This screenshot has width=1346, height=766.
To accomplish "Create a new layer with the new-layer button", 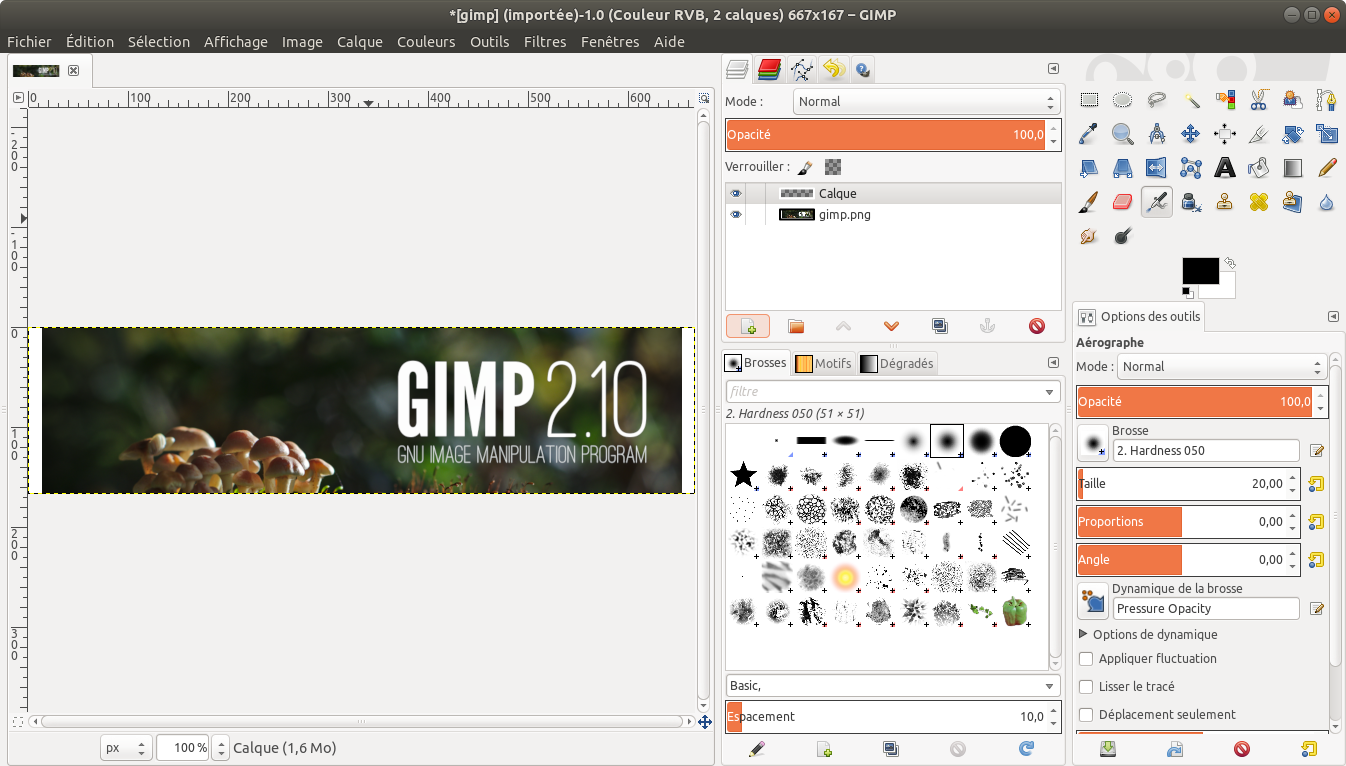I will tap(748, 326).
